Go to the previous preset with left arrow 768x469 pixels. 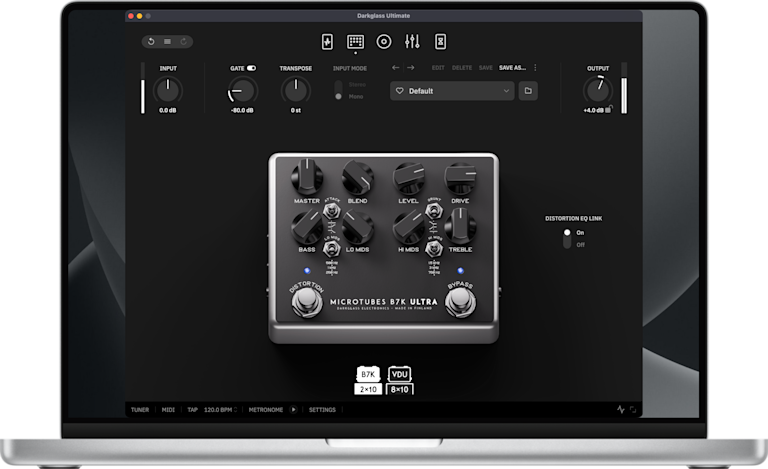tap(395, 68)
